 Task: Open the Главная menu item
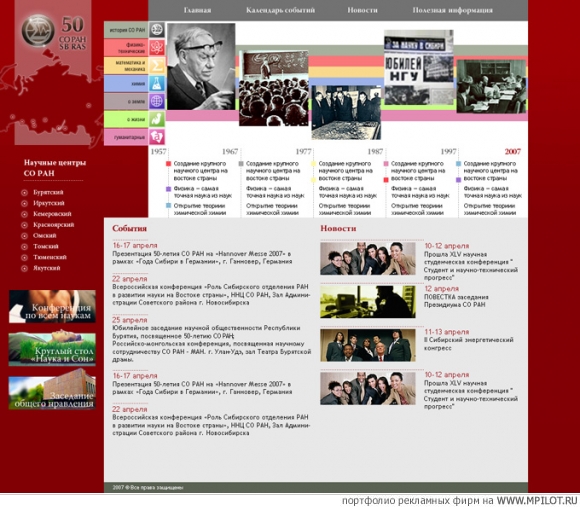(197, 10)
